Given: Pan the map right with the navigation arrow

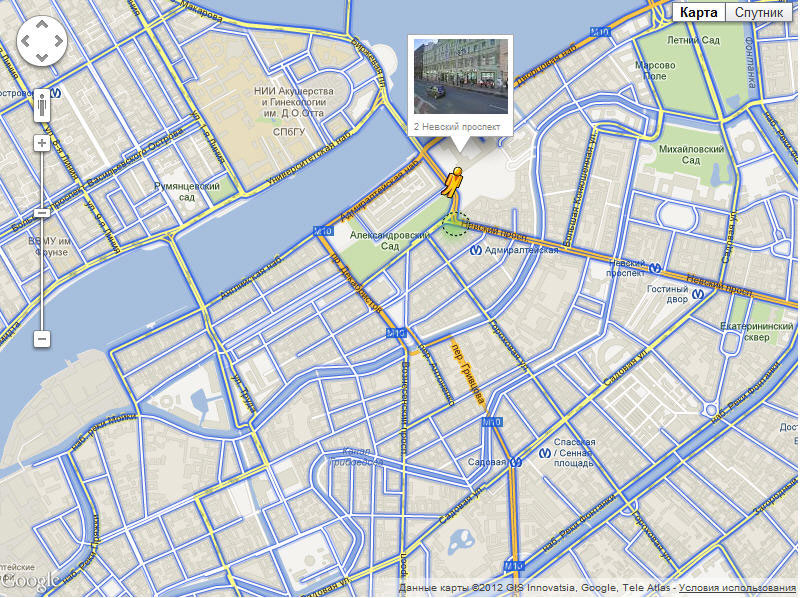Looking at the screenshot, I should (59, 41).
